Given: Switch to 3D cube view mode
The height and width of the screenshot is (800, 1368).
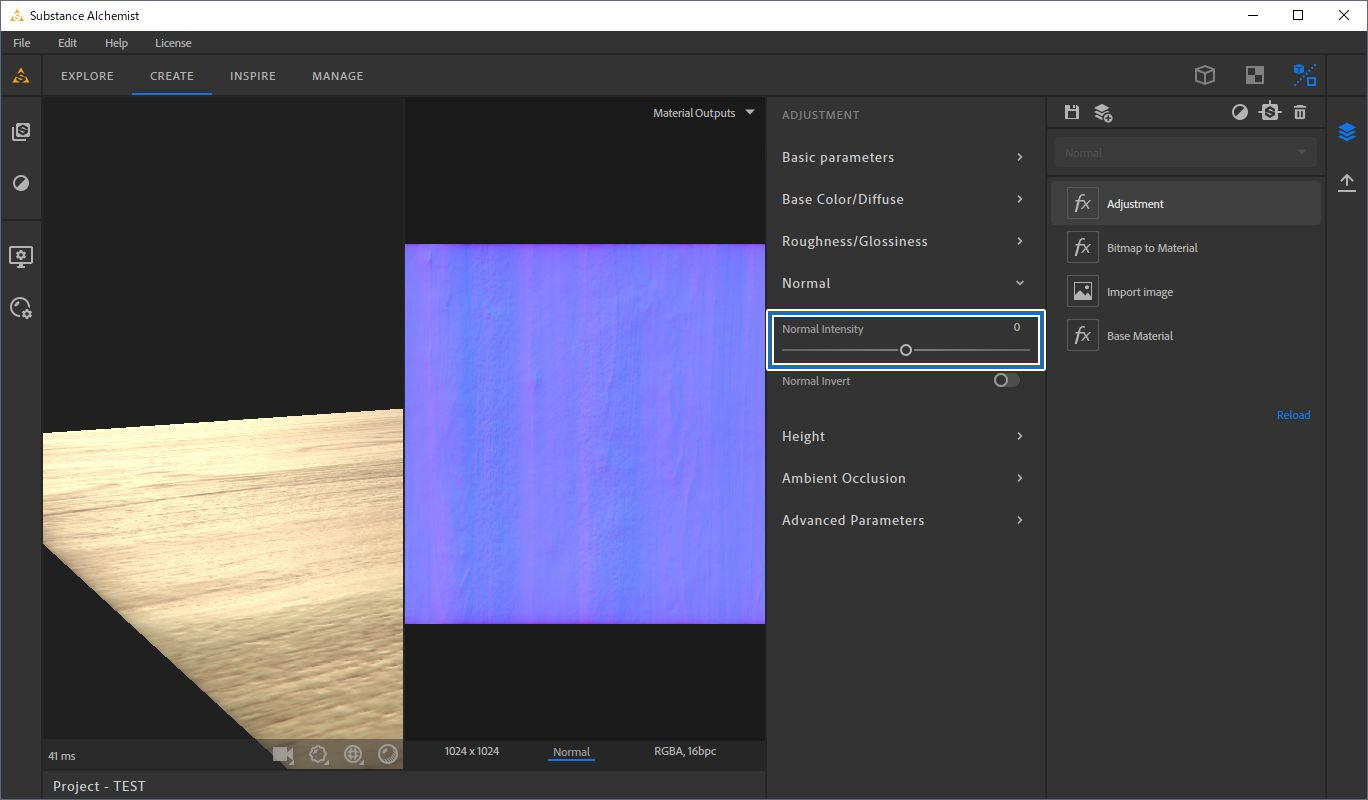Looking at the screenshot, I should pyautogui.click(x=1205, y=75).
